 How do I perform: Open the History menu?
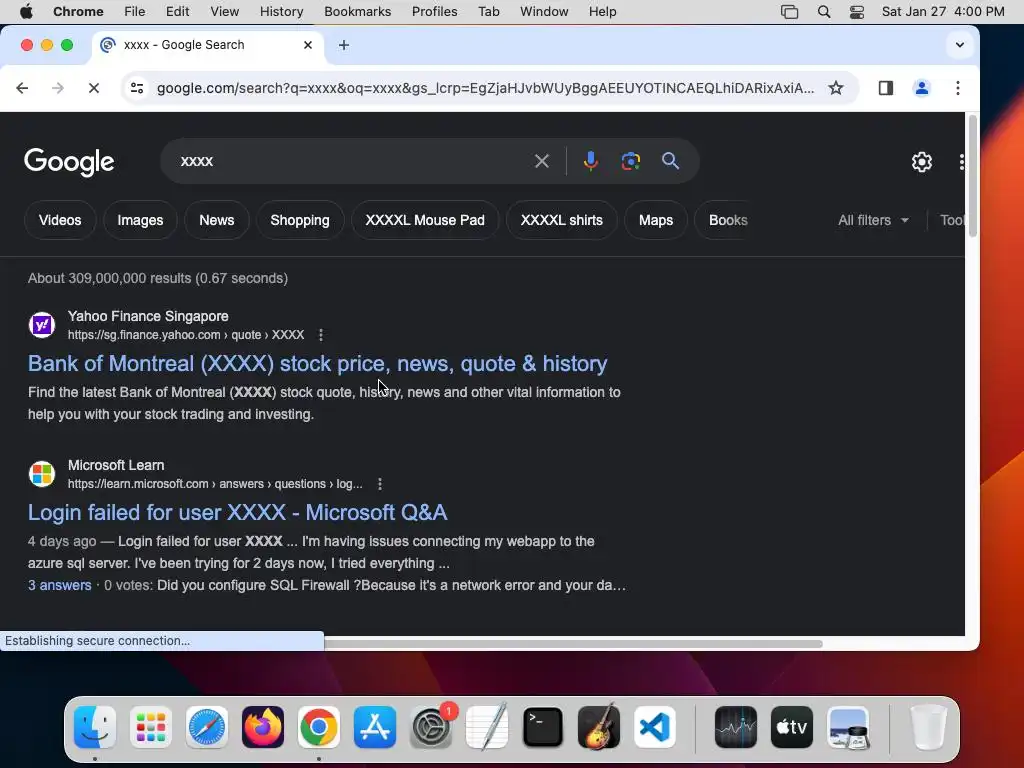pos(281,12)
